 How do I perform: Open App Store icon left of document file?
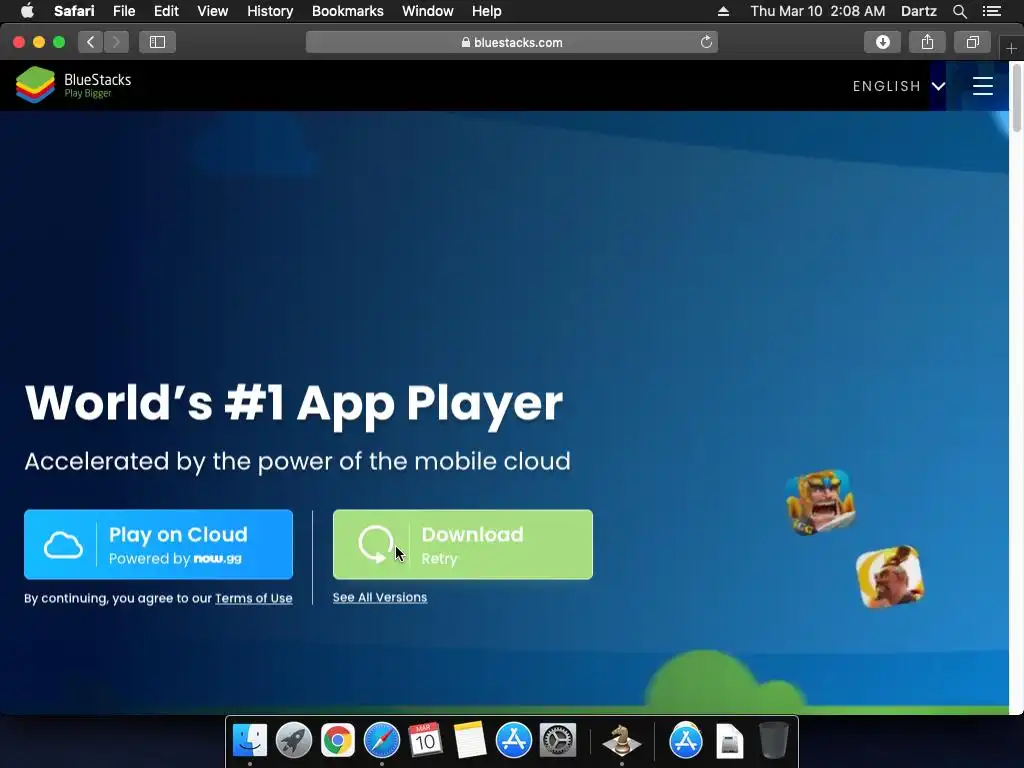tap(685, 741)
